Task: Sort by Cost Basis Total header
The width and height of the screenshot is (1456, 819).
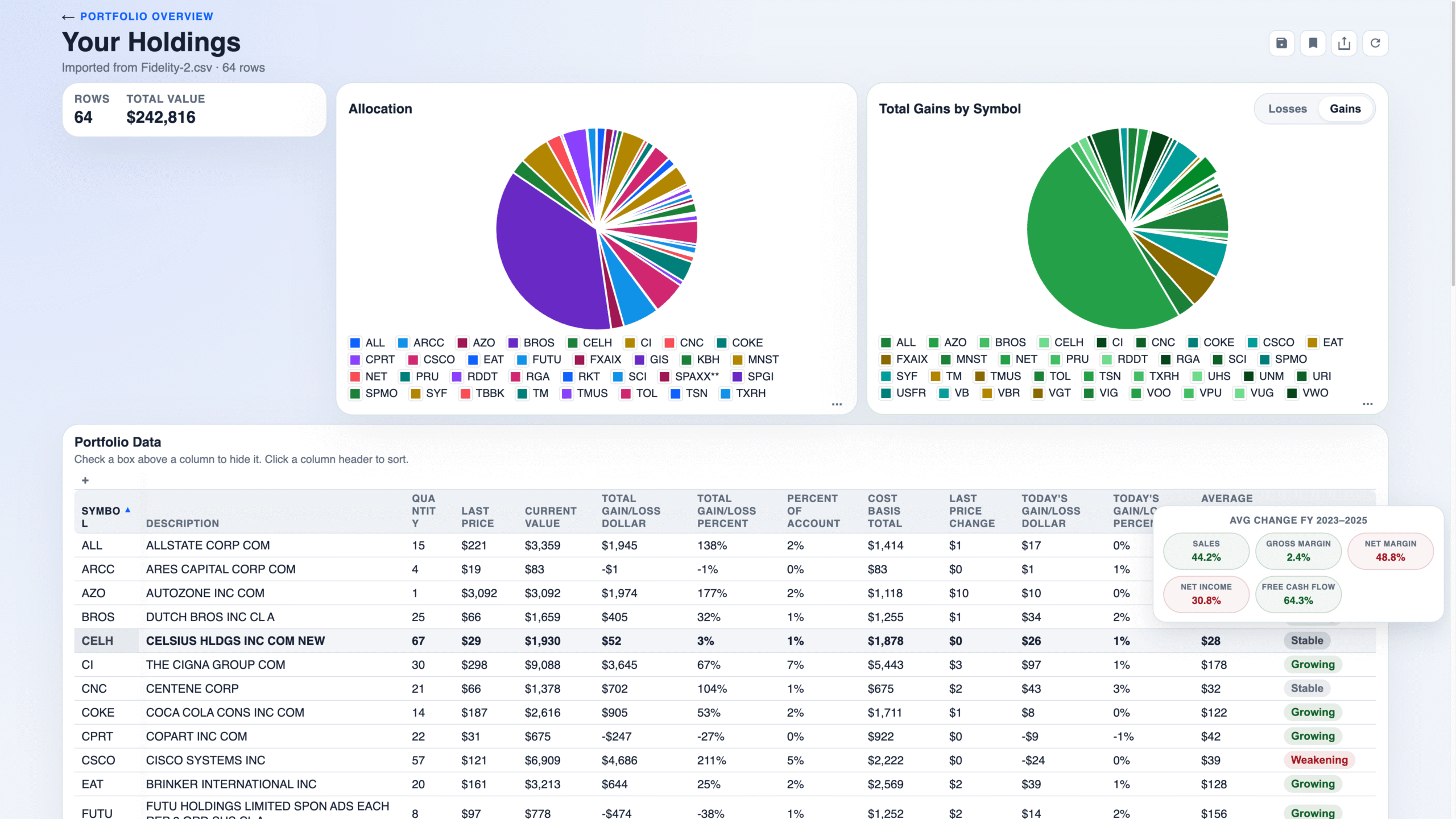Action: pos(885,511)
